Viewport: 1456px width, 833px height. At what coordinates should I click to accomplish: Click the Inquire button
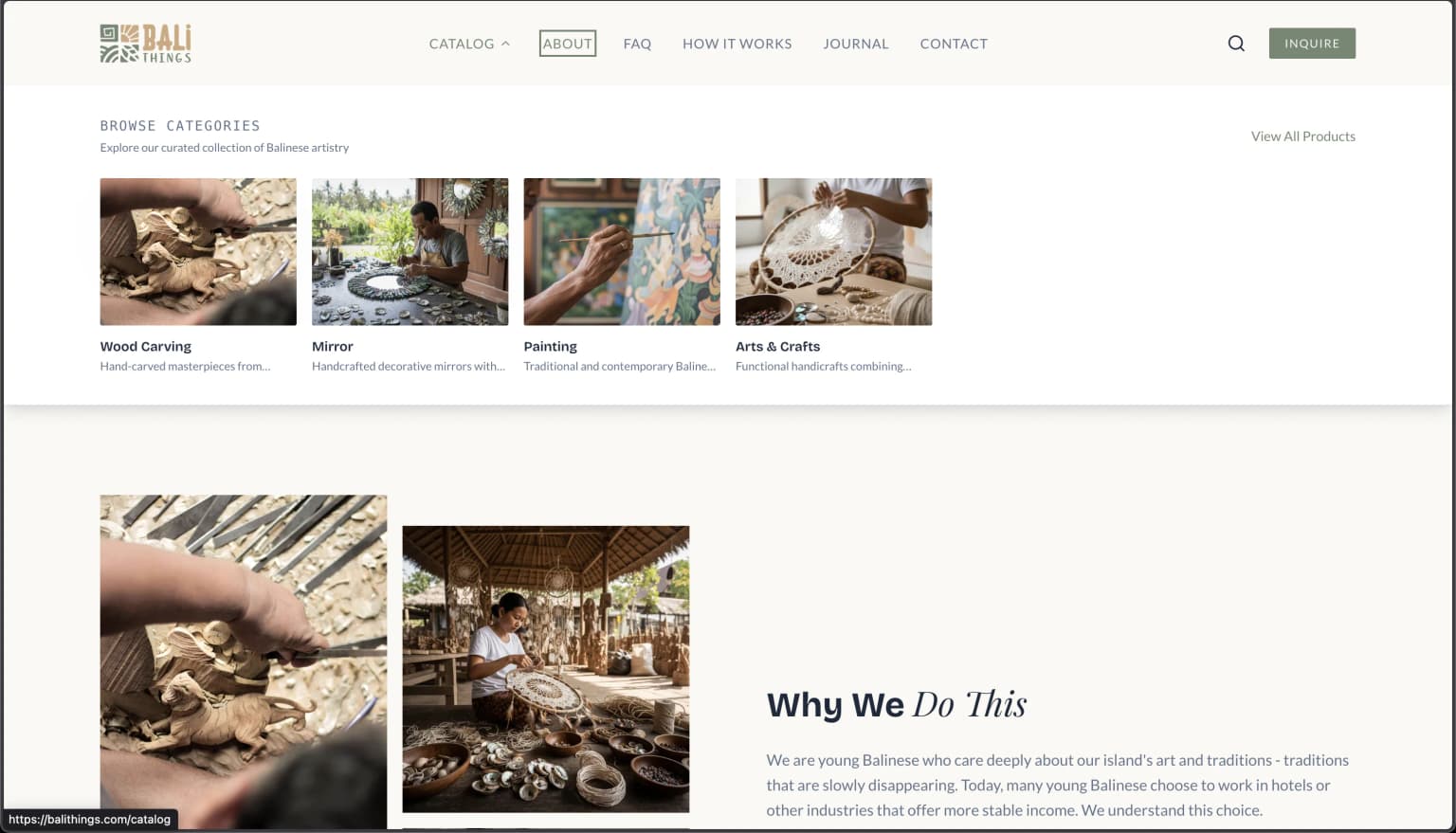pos(1312,44)
